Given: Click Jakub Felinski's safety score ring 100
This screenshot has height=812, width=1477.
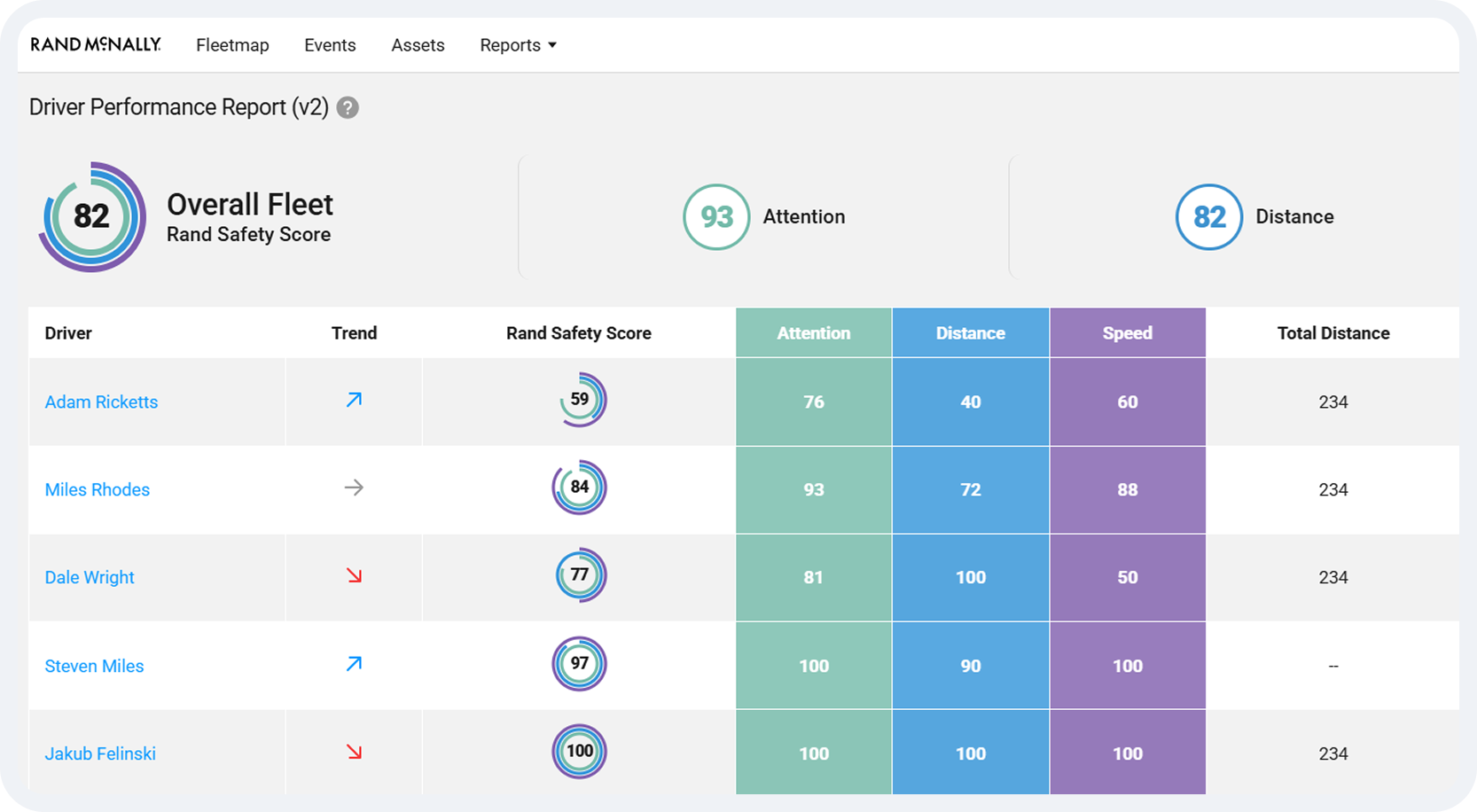Looking at the screenshot, I should [580, 752].
